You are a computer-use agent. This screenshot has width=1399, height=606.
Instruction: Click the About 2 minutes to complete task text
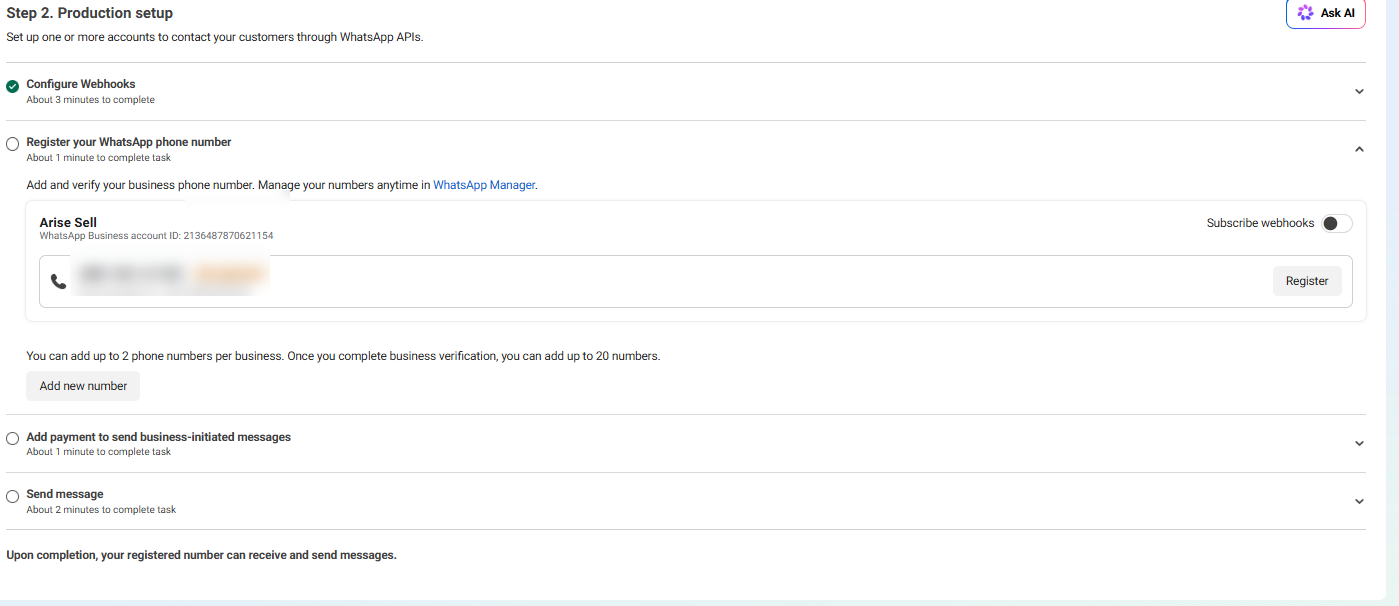point(101,510)
